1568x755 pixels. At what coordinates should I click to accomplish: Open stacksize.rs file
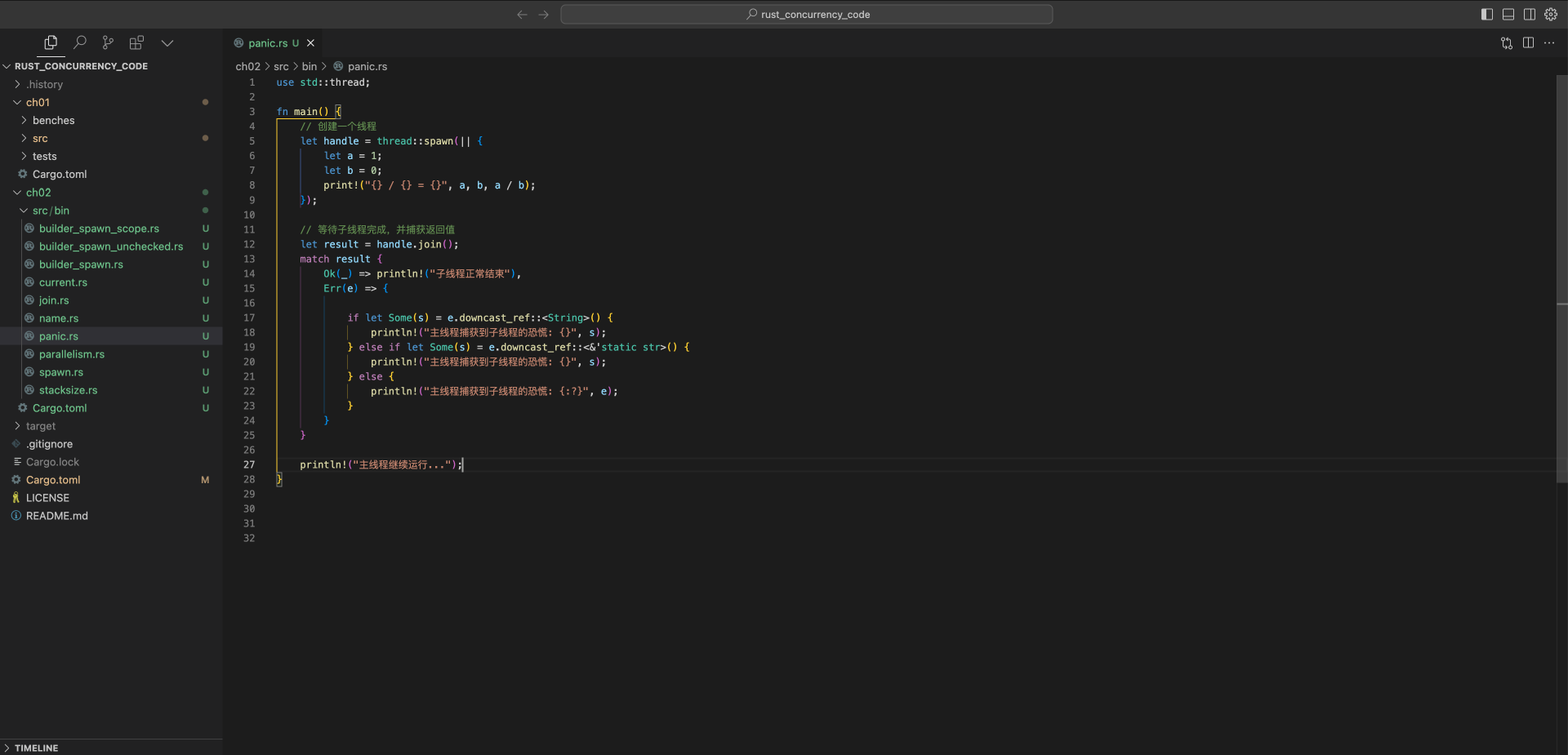click(111, 390)
